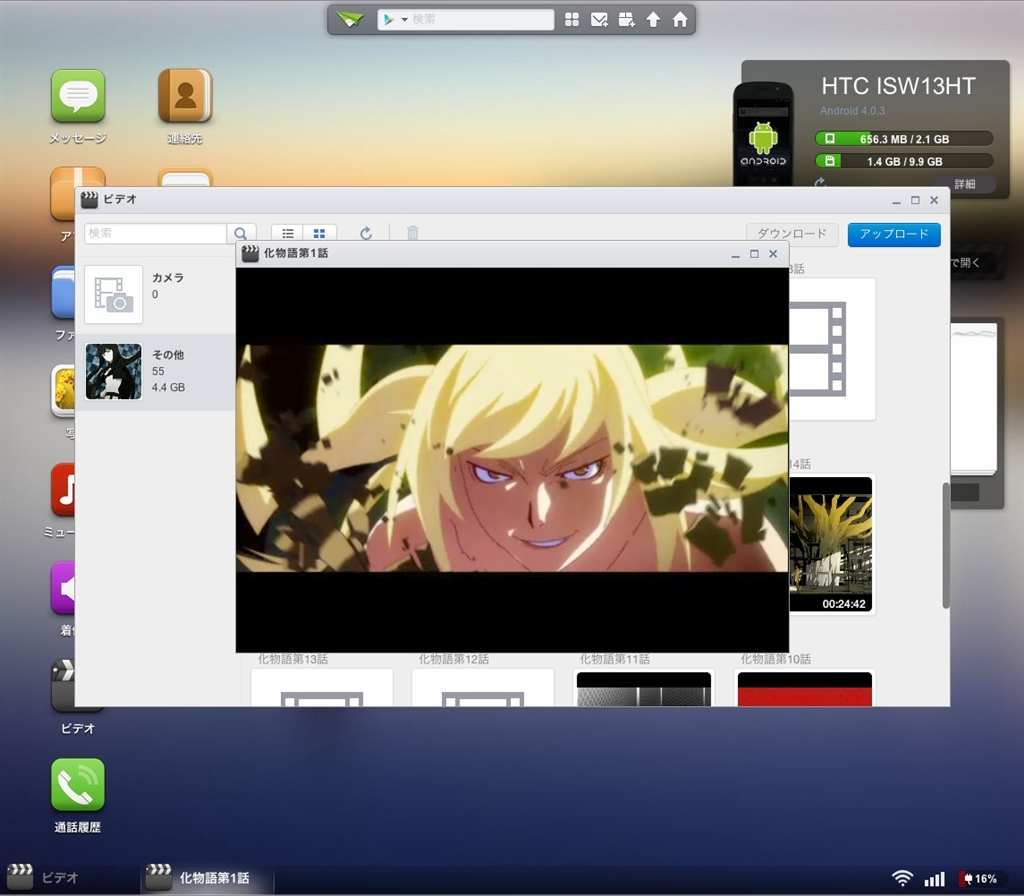This screenshot has height=896, width=1024.
Task: Click the playing 化物語第1話 video frame
Action: (512, 458)
